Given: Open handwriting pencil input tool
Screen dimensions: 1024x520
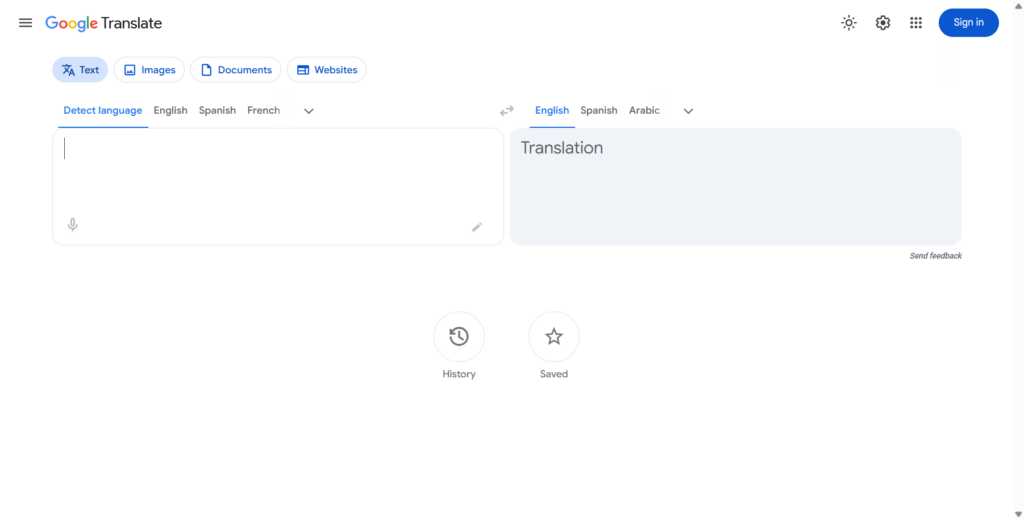Looking at the screenshot, I should click(x=477, y=227).
